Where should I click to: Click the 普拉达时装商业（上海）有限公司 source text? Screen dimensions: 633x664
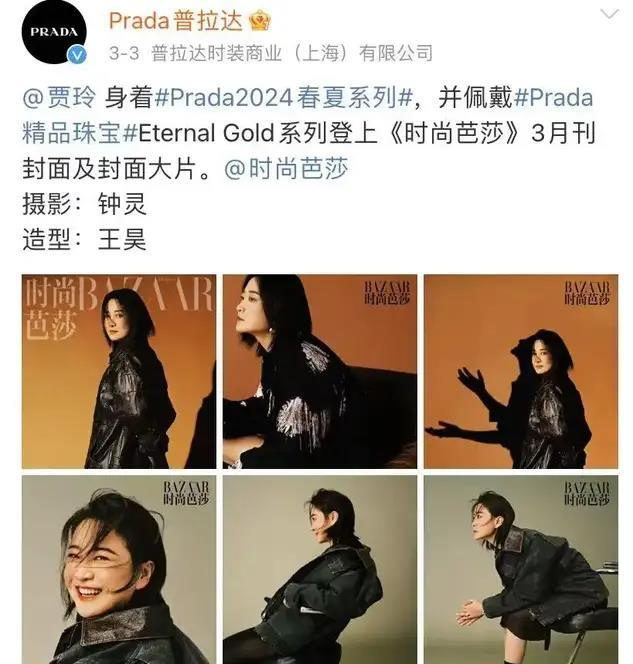(x=292, y=53)
